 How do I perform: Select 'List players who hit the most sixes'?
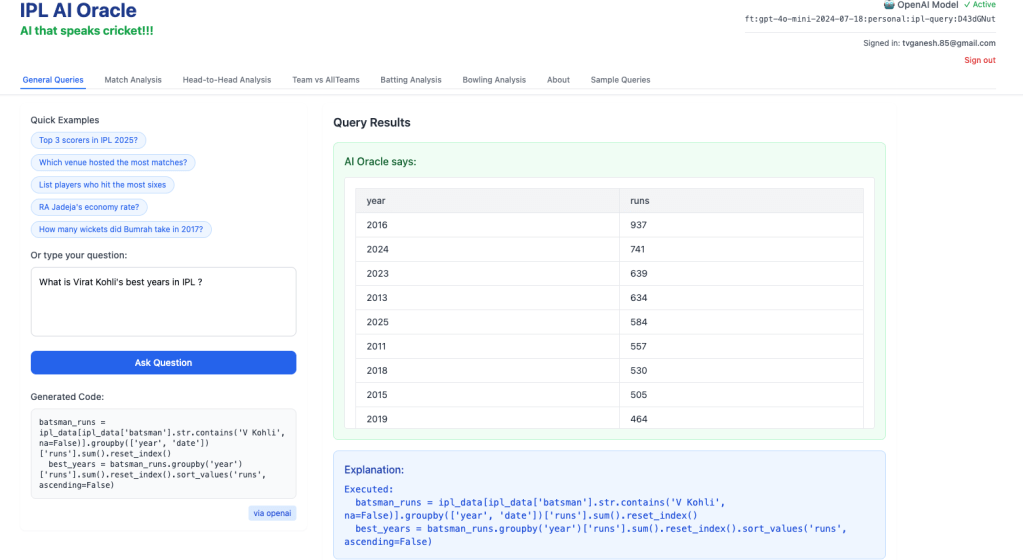point(103,185)
